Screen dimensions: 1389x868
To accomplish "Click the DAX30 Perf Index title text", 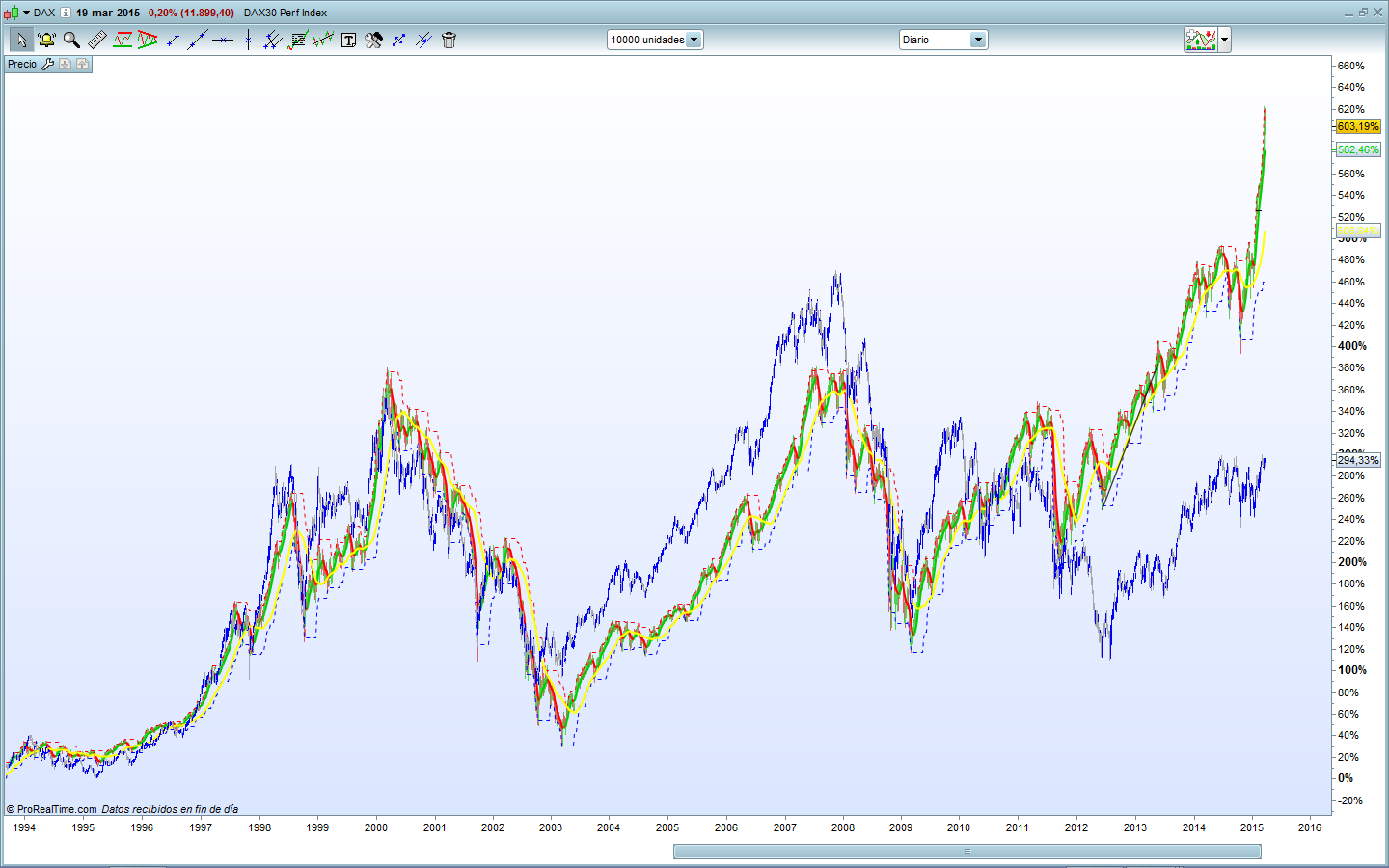I will pos(286,13).
